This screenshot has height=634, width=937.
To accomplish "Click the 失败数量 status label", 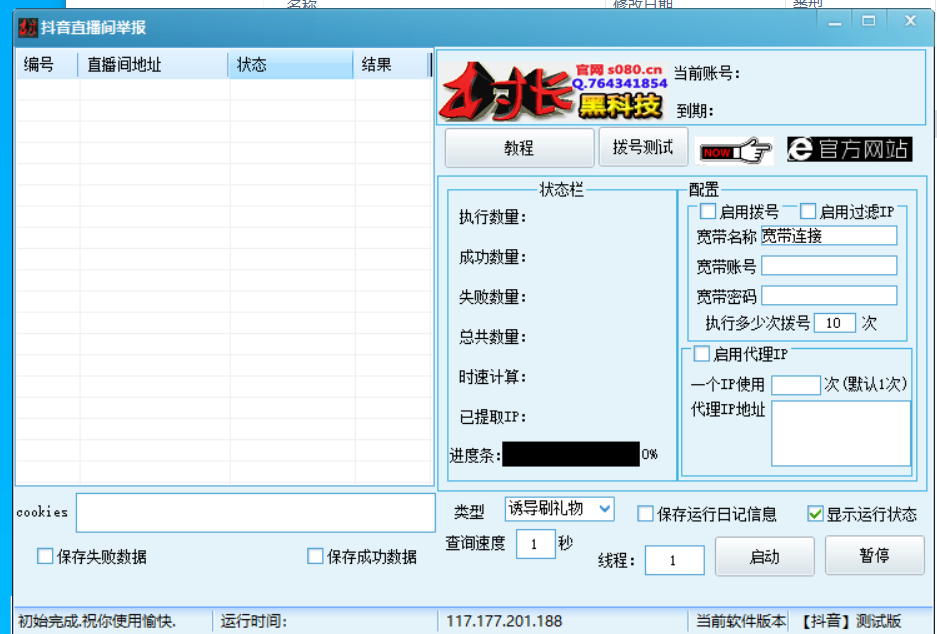I will tap(492, 297).
